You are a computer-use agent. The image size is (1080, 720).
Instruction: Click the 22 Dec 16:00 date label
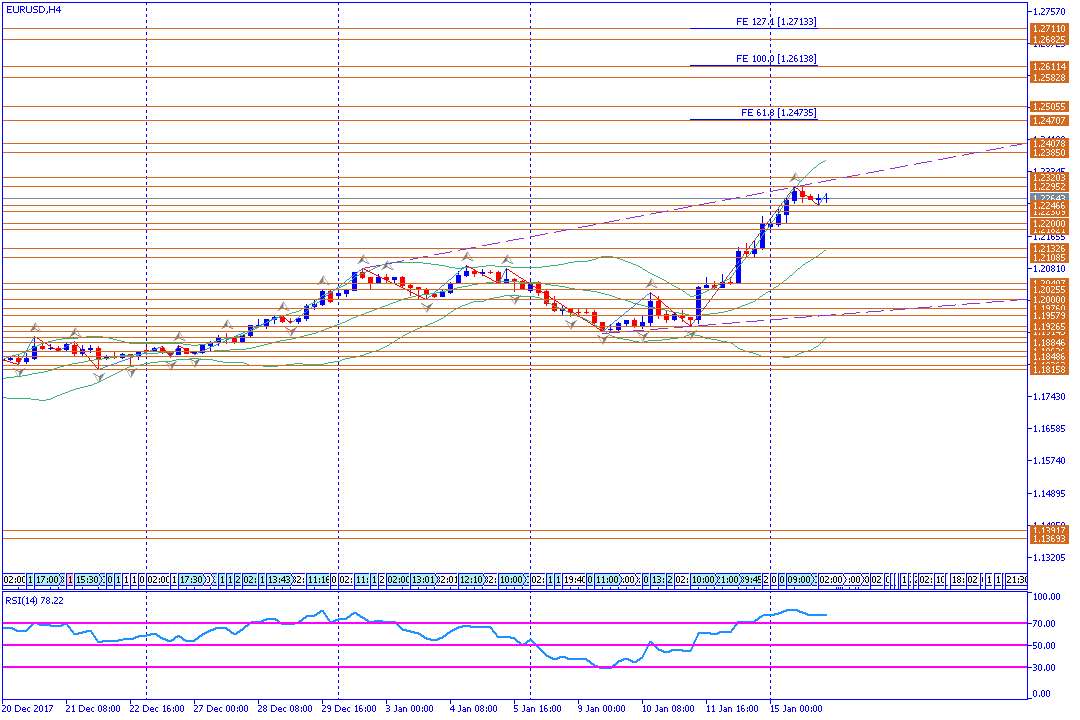tap(157, 708)
